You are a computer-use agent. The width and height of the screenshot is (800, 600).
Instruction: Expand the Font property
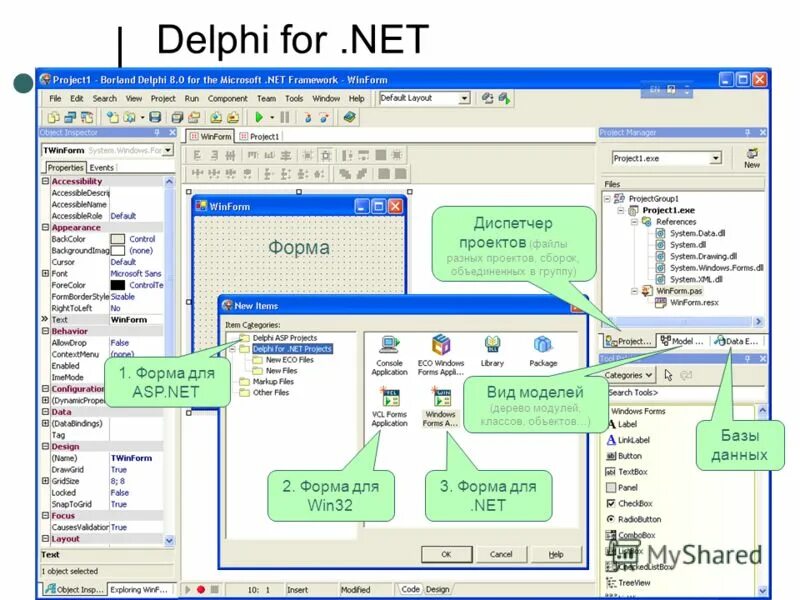click(45, 273)
